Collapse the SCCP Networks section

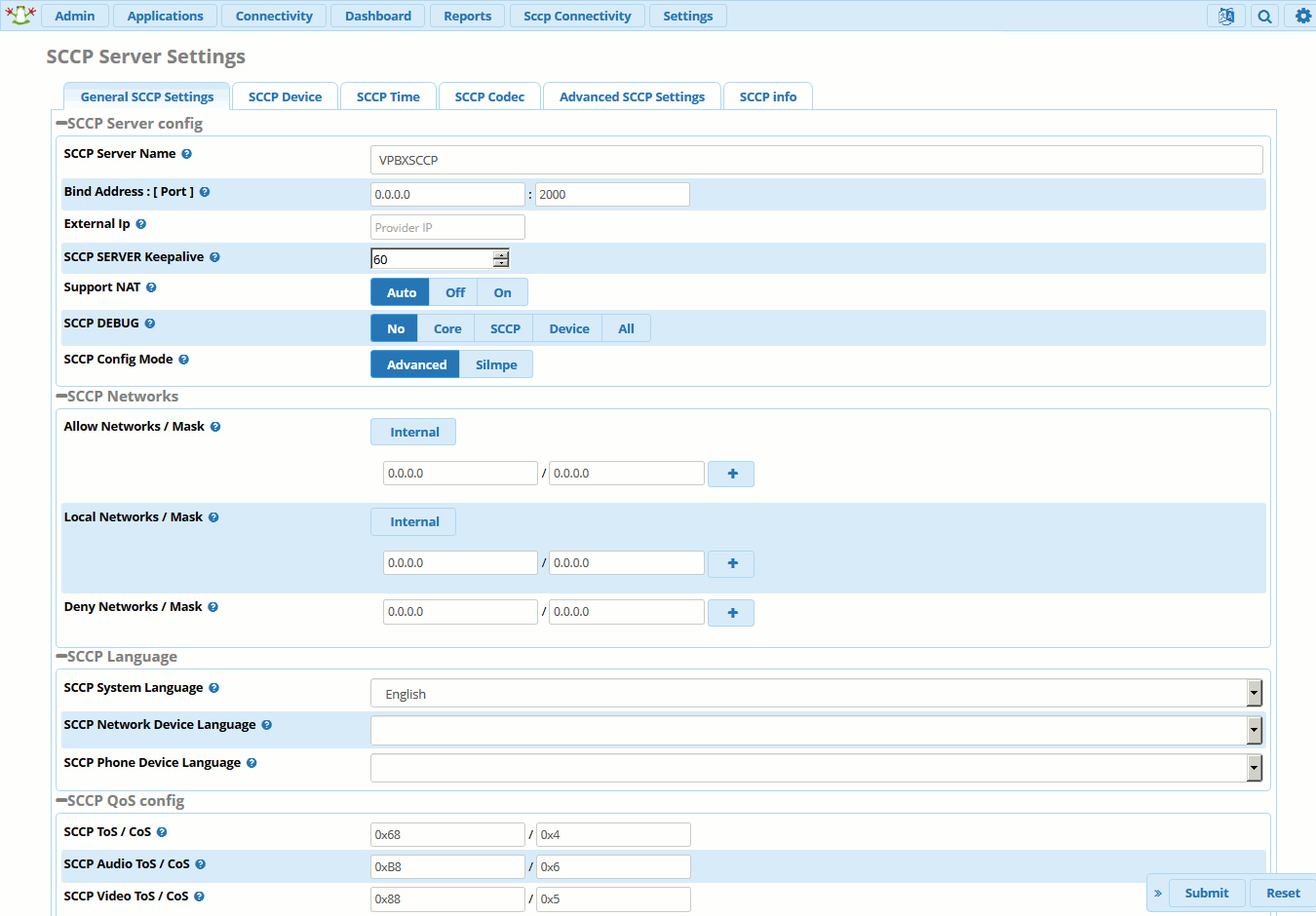[x=62, y=397]
